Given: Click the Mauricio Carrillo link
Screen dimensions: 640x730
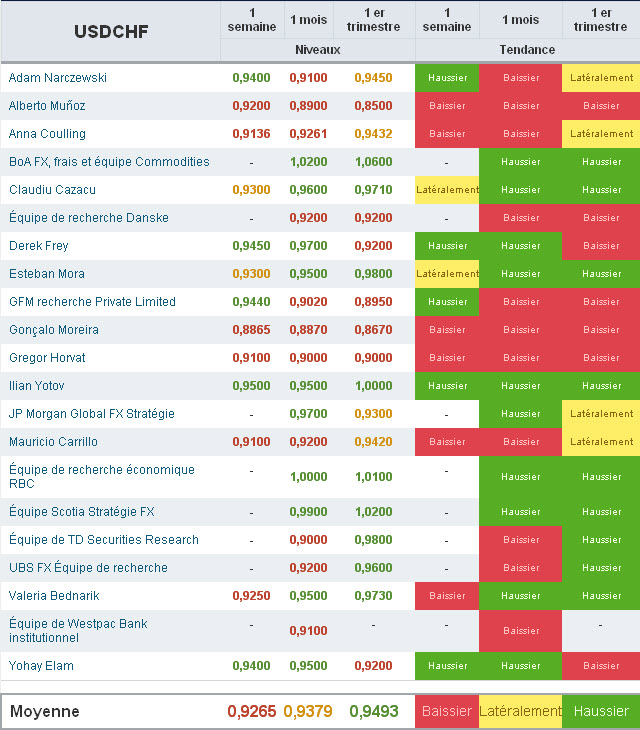Looking at the screenshot, I should click(53, 441).
